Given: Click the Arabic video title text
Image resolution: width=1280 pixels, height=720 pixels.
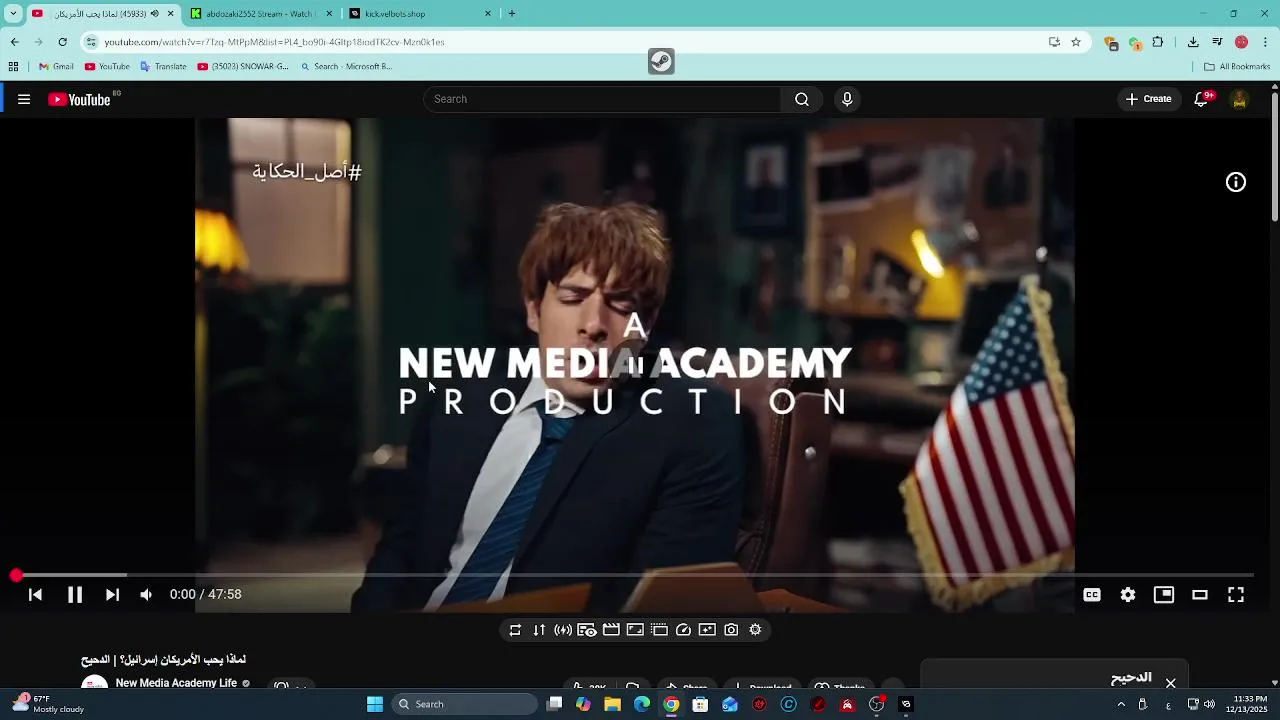Looking at the screenshot, I should (x=163, y=660).
